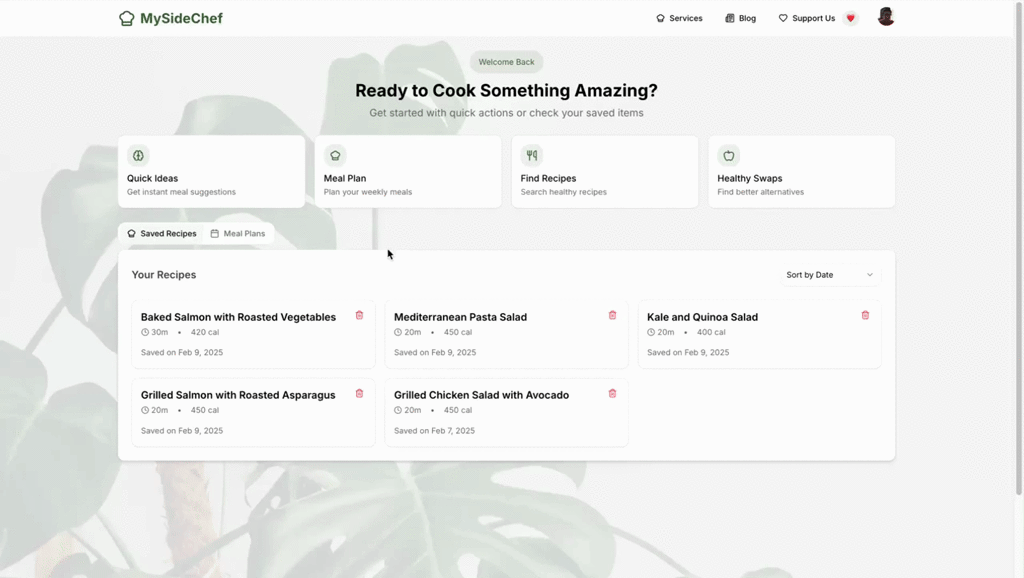Click the Blog newspaper icon
The height and width of the screenshot is (578, 1024).
point(729,18)
